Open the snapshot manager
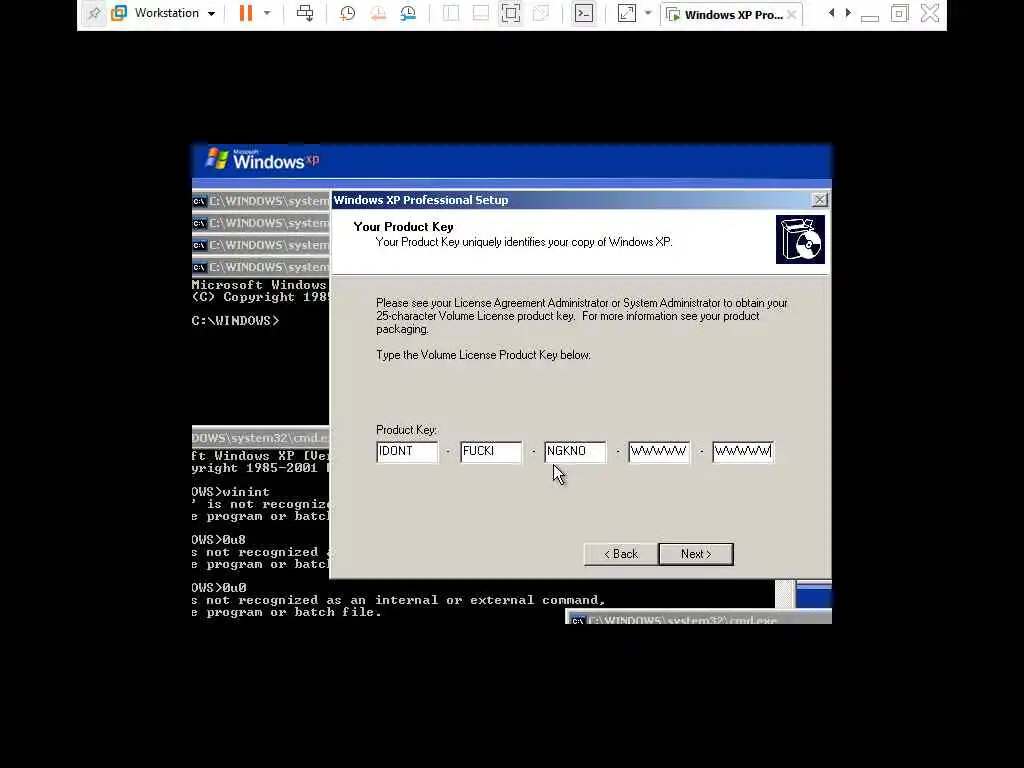The height and width of the screenshot is (768, 1024). (408, 13)
